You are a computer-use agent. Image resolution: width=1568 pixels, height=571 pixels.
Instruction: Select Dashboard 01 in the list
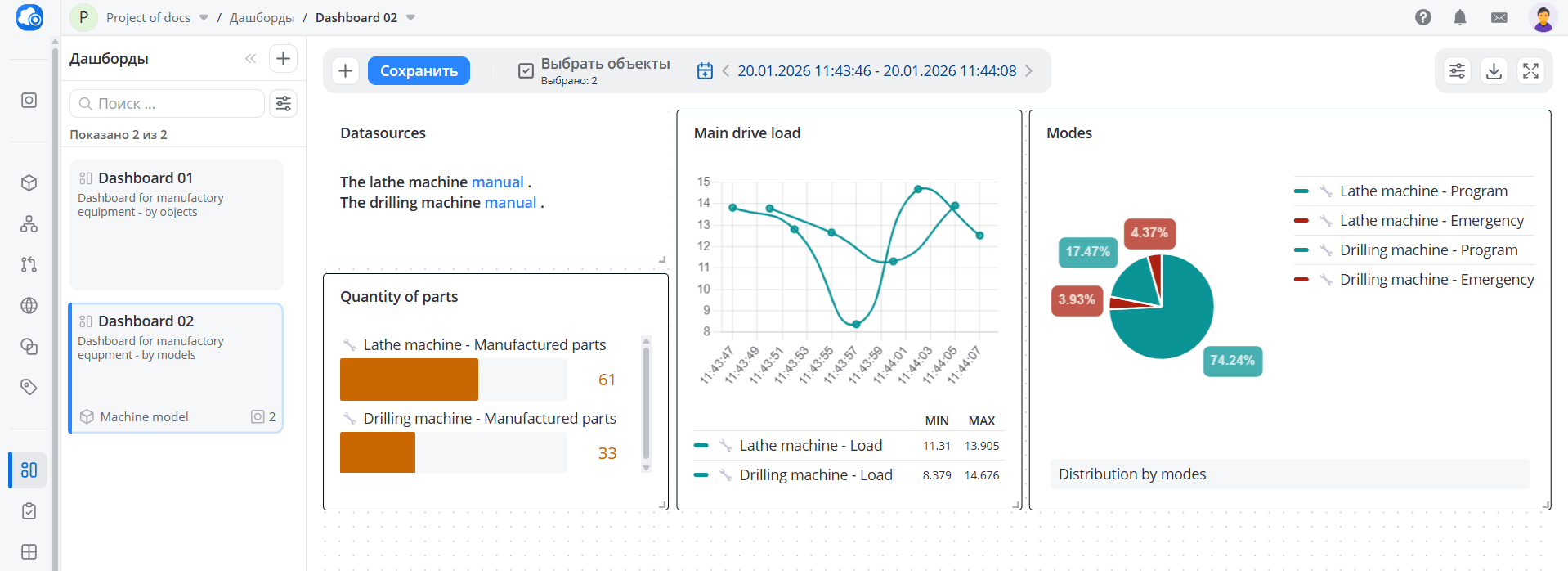pyautogui.click(x=176, y=223)
